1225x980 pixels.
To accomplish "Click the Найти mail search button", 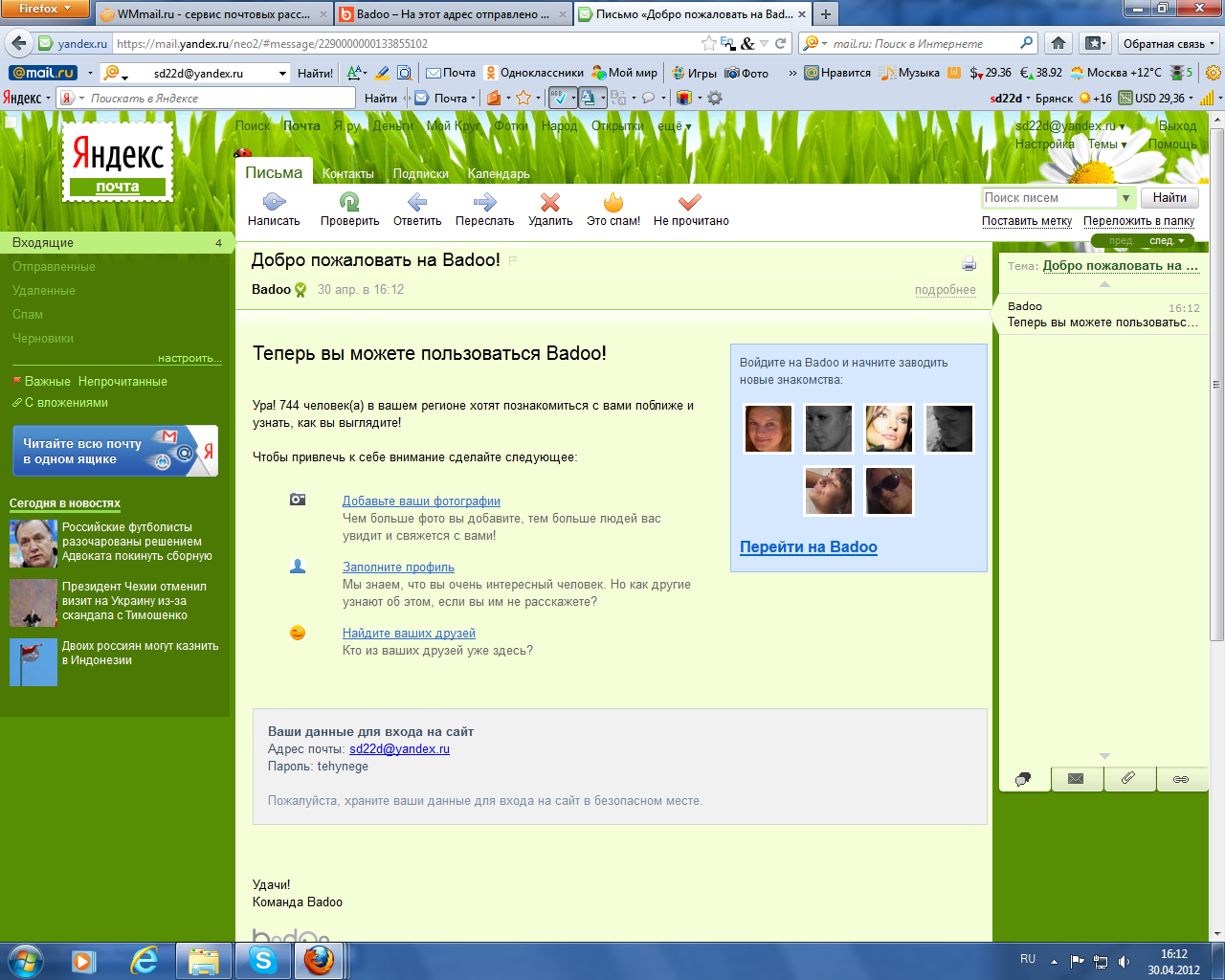I will point(1169,198).
